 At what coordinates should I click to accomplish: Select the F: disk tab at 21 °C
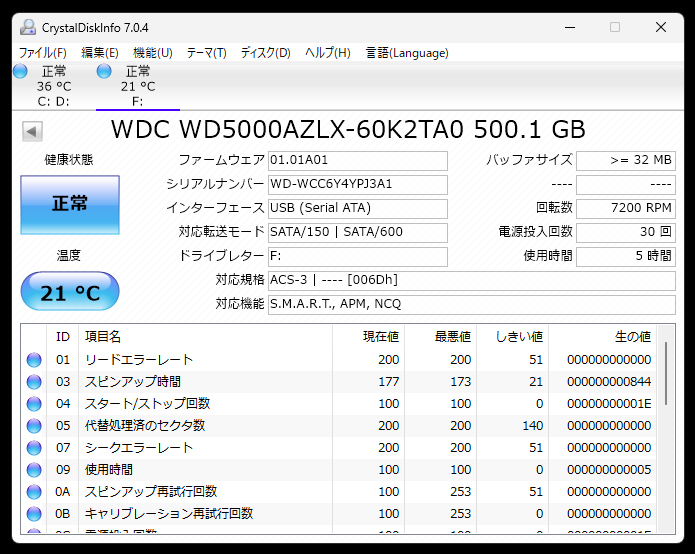138,86
